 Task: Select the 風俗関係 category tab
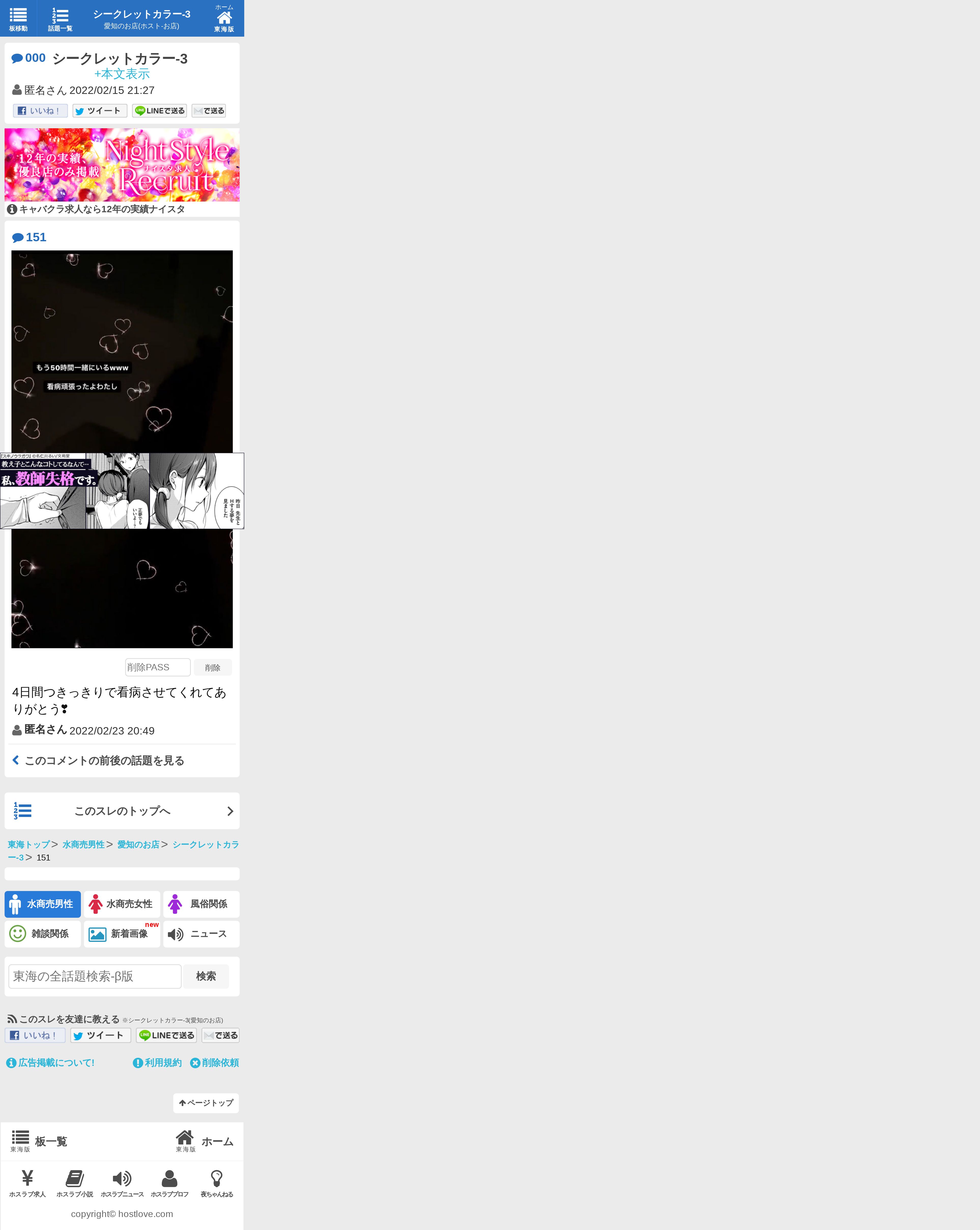click(x=201, y=904)
